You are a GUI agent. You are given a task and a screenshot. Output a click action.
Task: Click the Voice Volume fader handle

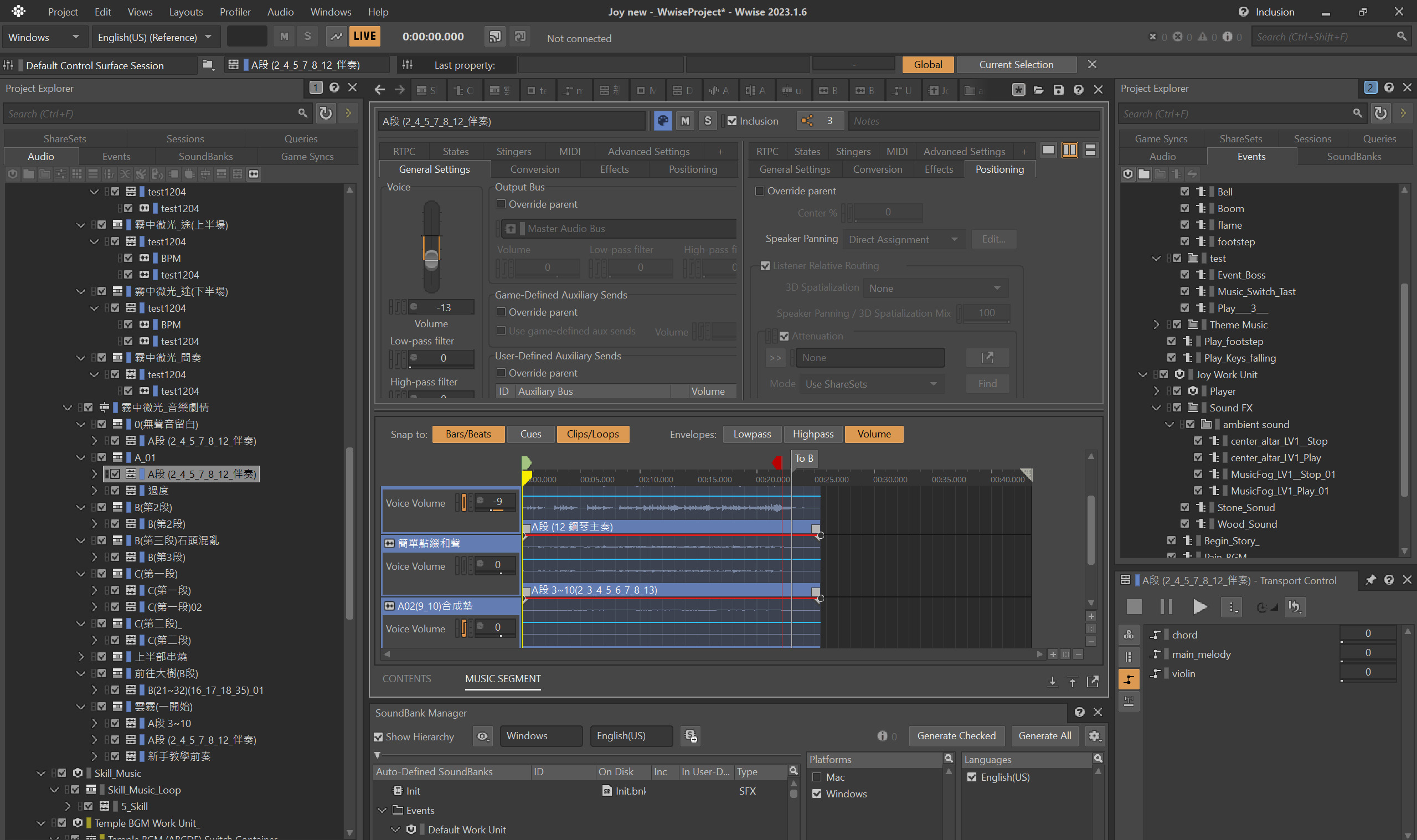pos(431,259)
